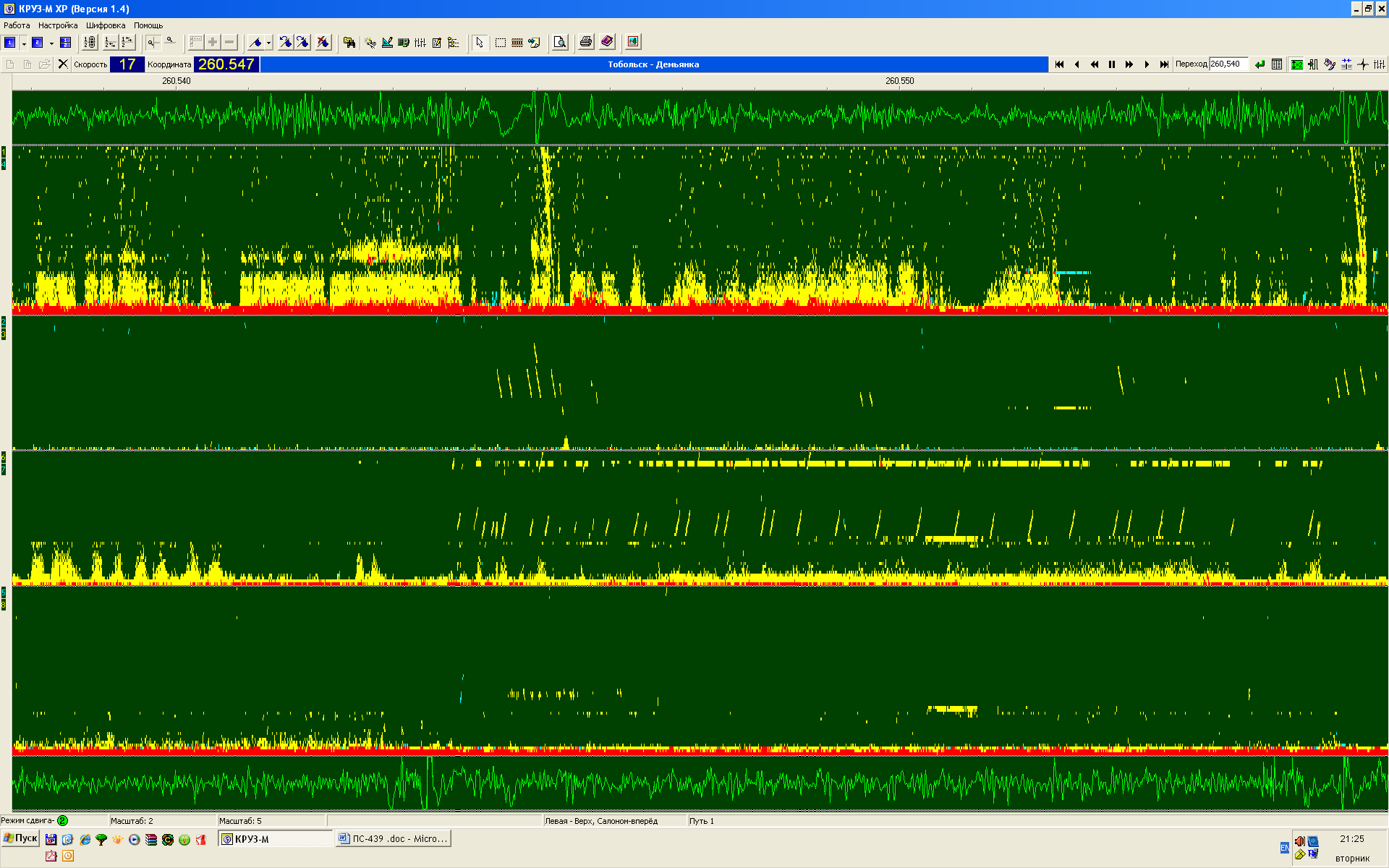
Task: Toggle the shift mode indicator in status bar
Action: [x=62, y=820]
